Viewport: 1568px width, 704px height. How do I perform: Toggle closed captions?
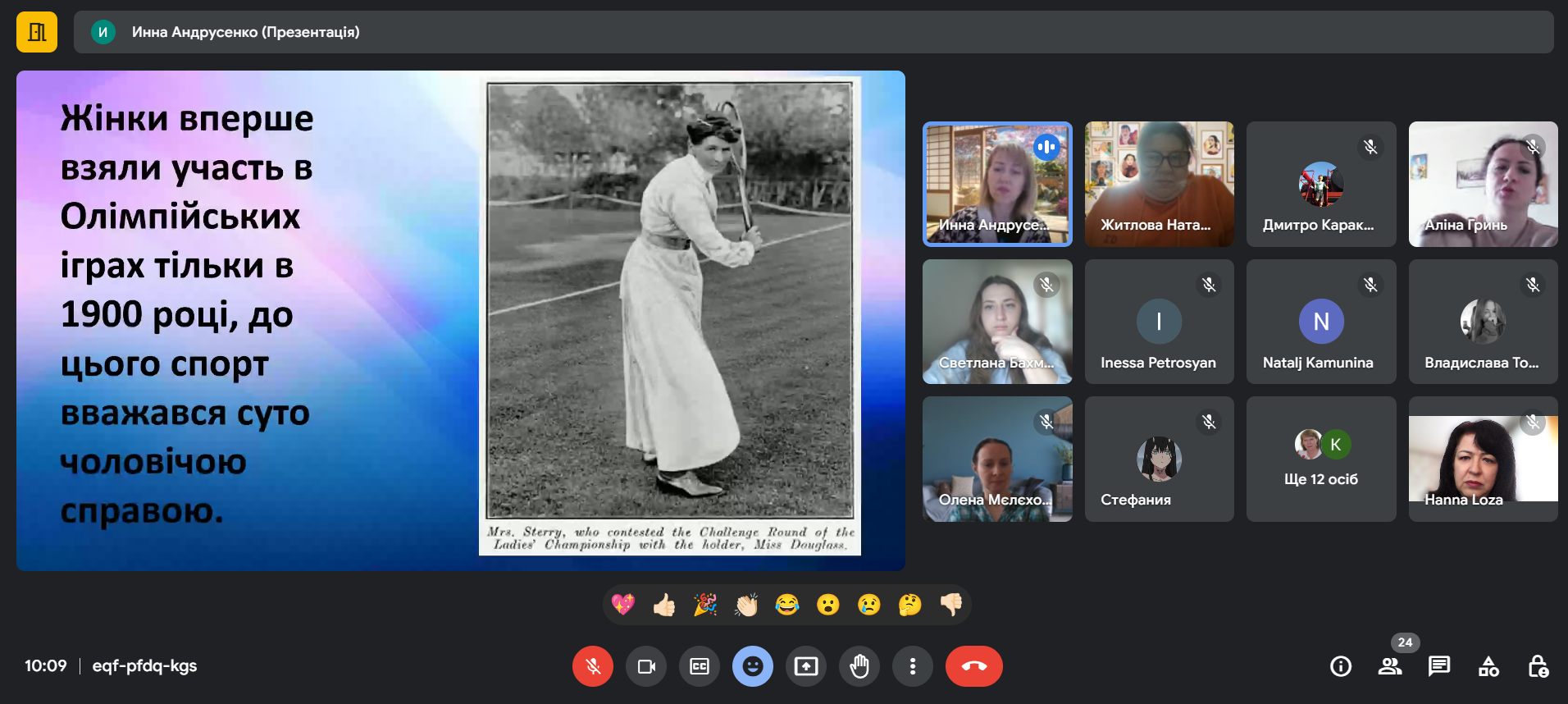(700, 666)
